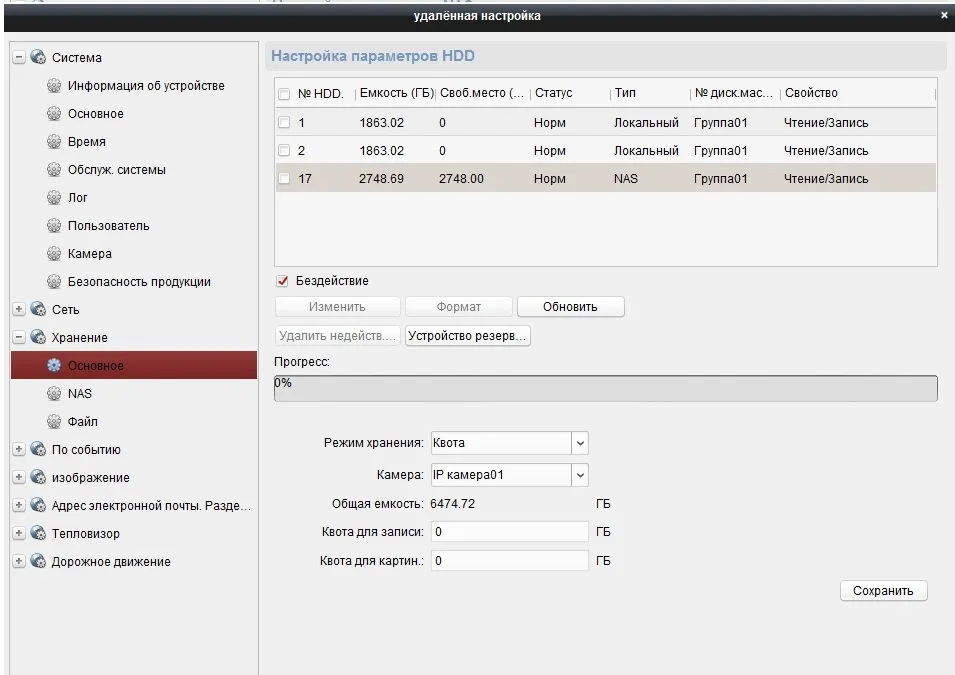Click the globe icon beside Сеть

pyautogui.click(x=38, y=310)
